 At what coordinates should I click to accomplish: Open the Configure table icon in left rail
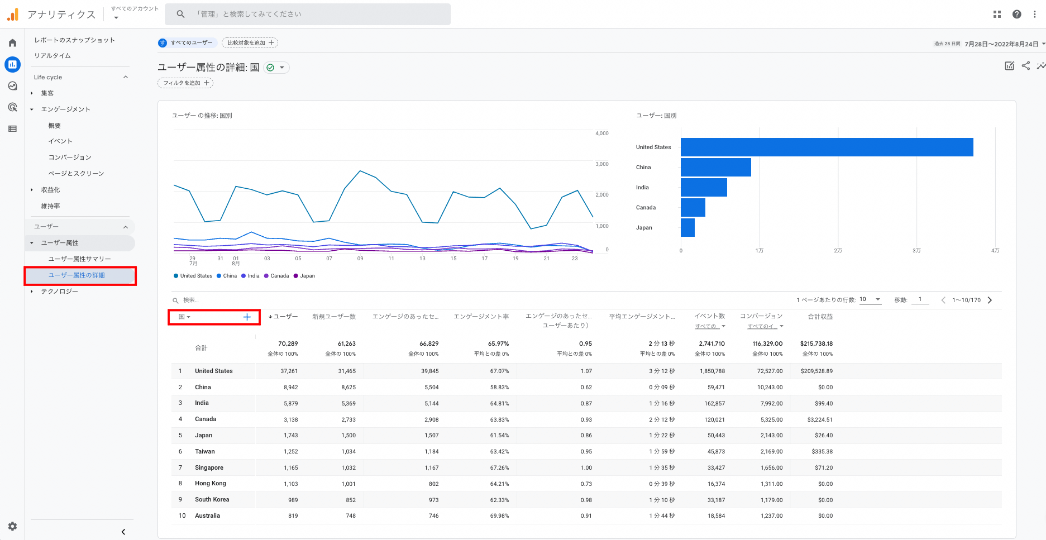coord(12,129)
